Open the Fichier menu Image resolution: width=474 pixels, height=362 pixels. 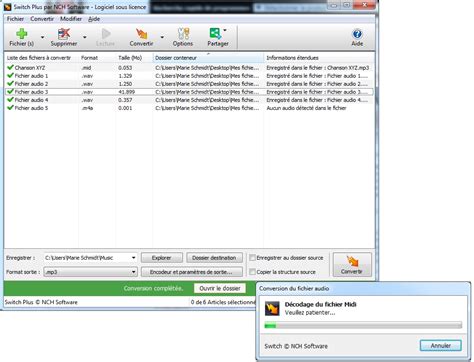[x=15, y=19]
